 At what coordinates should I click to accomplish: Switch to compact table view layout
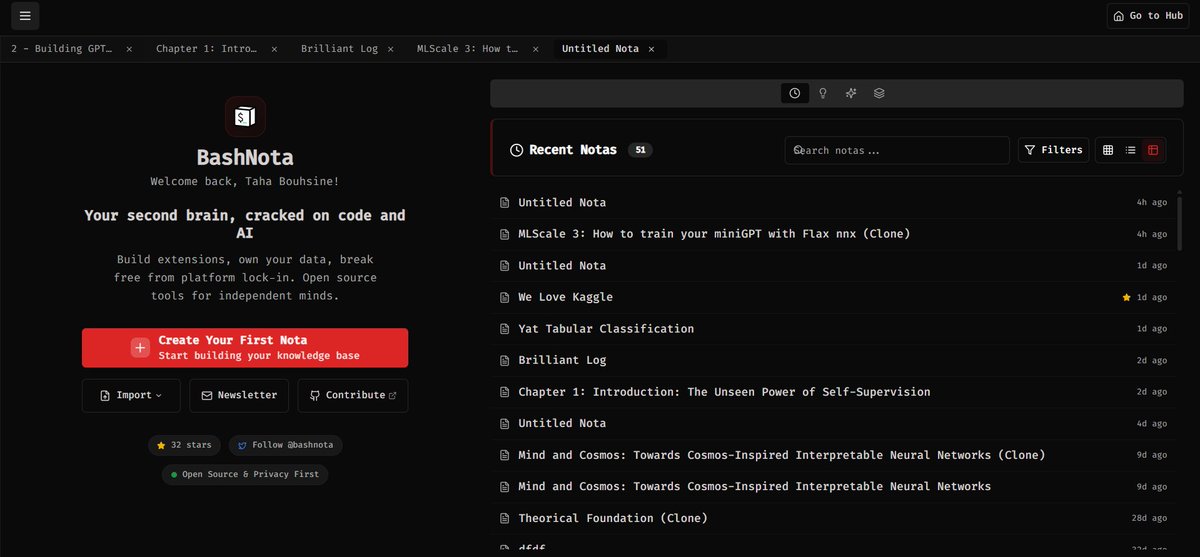click(x=1153, y=150)
